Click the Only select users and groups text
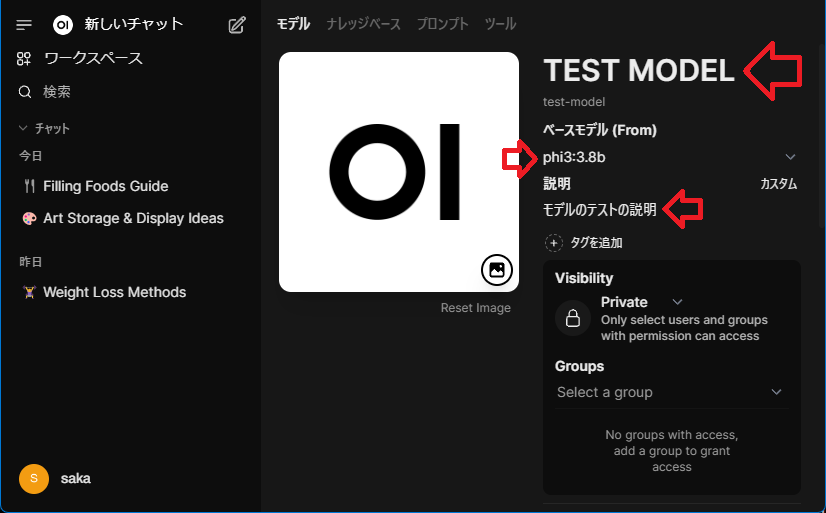The height and width of the screenshot is (513, 826). (x=684, y=328)
